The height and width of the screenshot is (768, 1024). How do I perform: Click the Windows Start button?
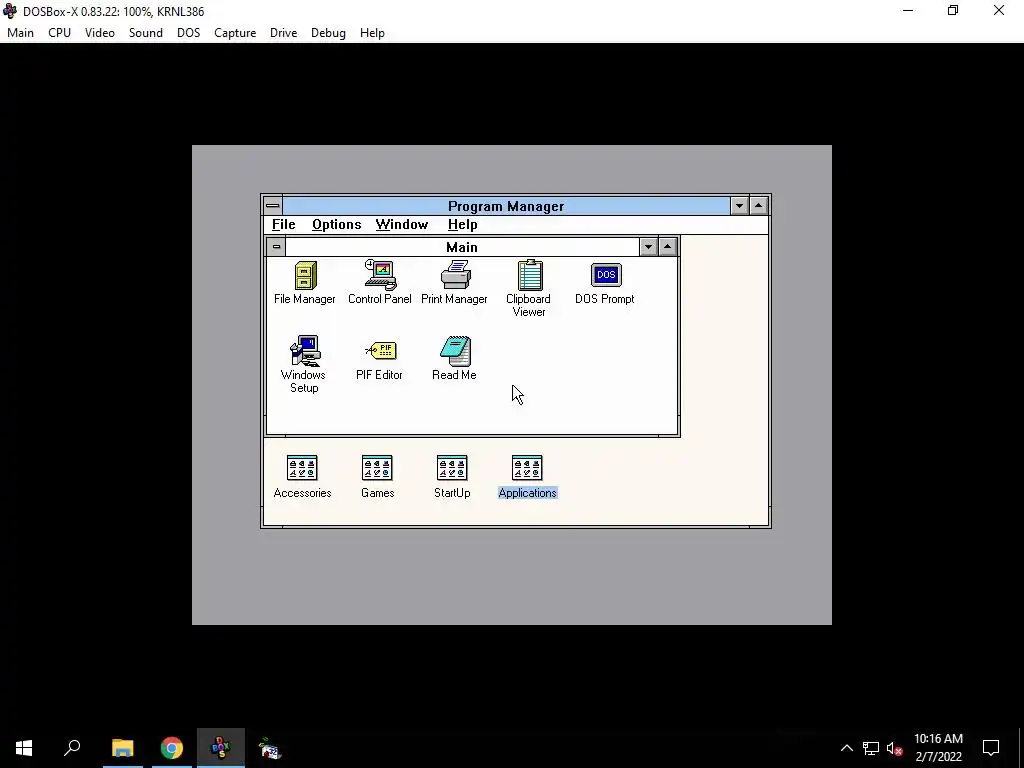24,748
